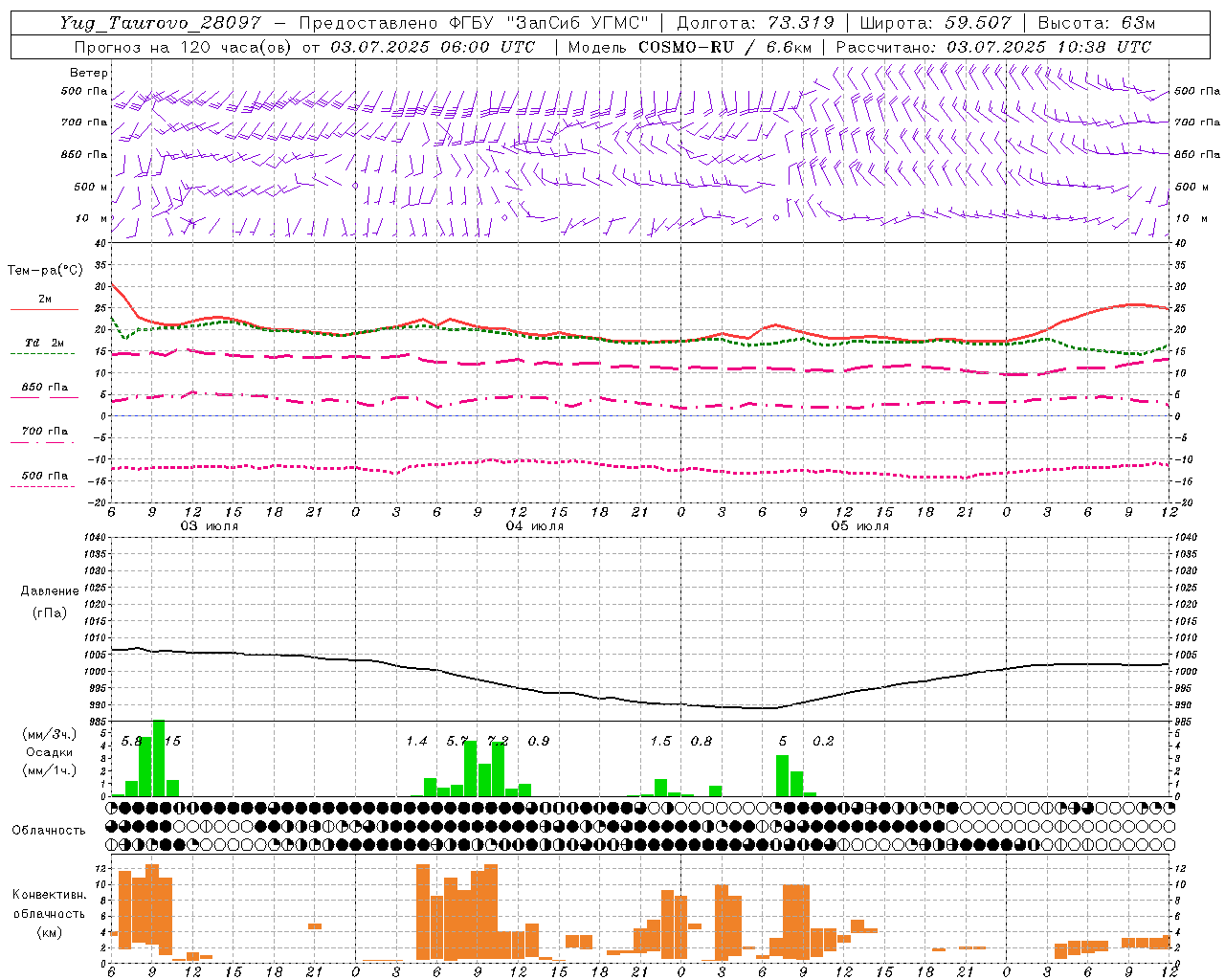Click the Широта: 59.507 header field
This screenshot has height=980, width=1225.
935,23
